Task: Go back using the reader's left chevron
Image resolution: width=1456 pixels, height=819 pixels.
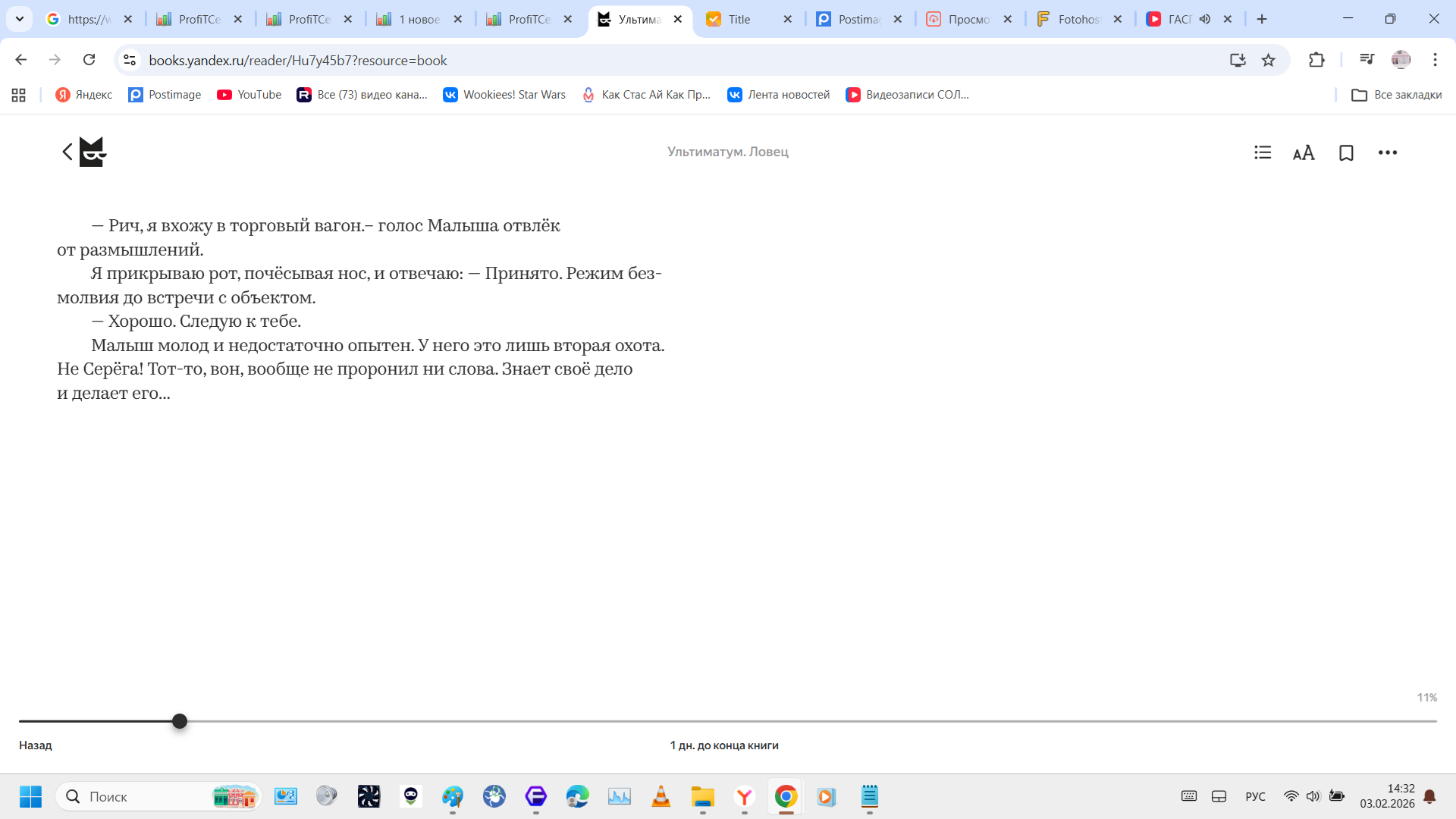Action: tap(67, 152)
